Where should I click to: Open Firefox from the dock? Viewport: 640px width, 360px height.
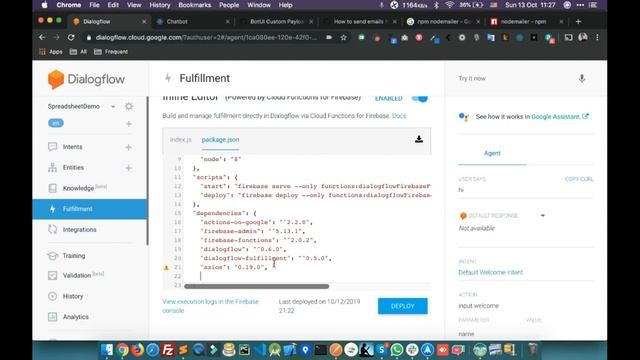[138, 350]
